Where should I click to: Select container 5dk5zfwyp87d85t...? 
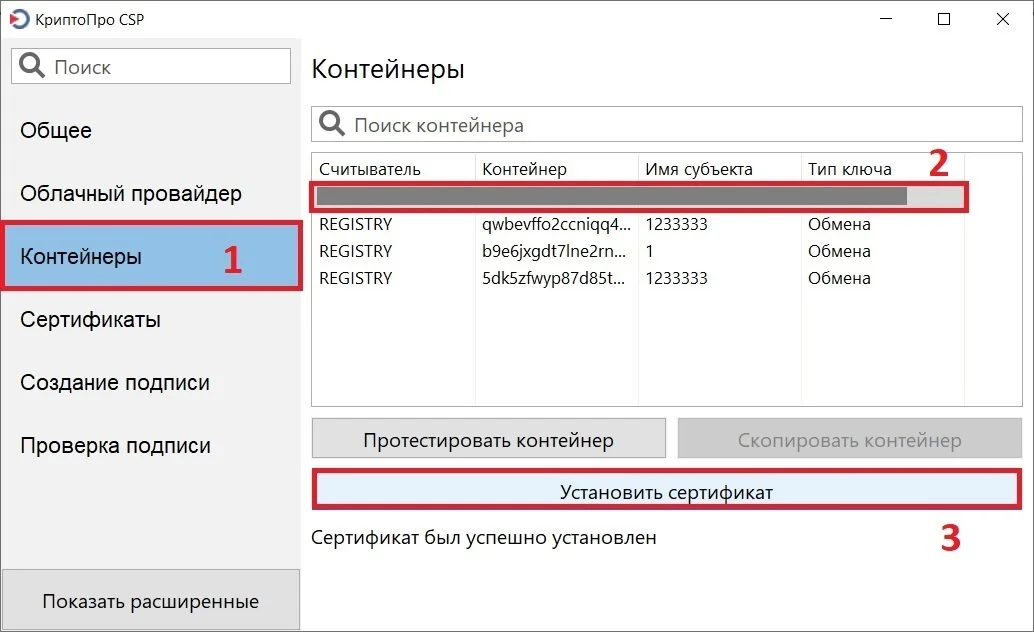(x=553, y=278)
